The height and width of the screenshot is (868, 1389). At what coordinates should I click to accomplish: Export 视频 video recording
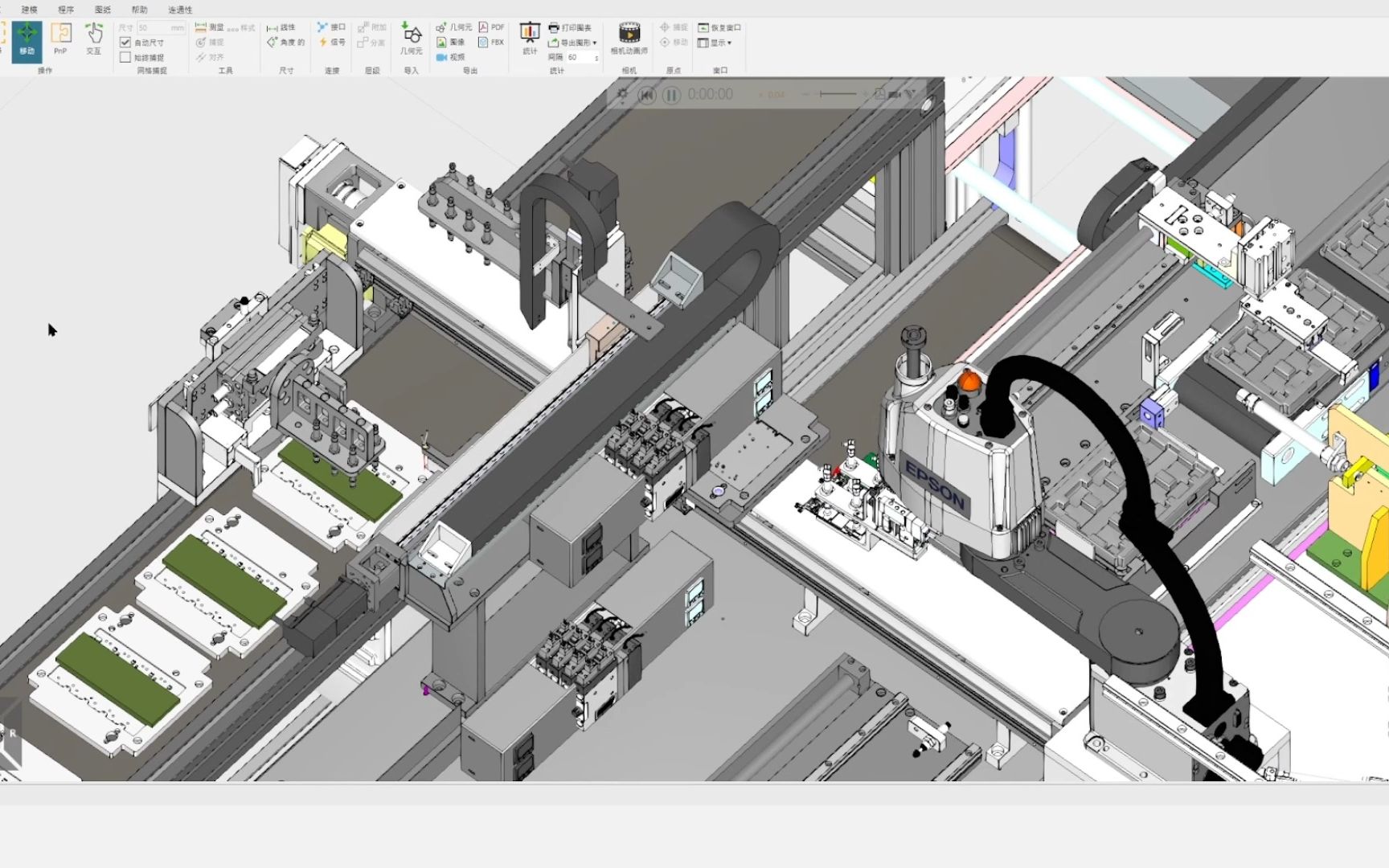(451, 57)
